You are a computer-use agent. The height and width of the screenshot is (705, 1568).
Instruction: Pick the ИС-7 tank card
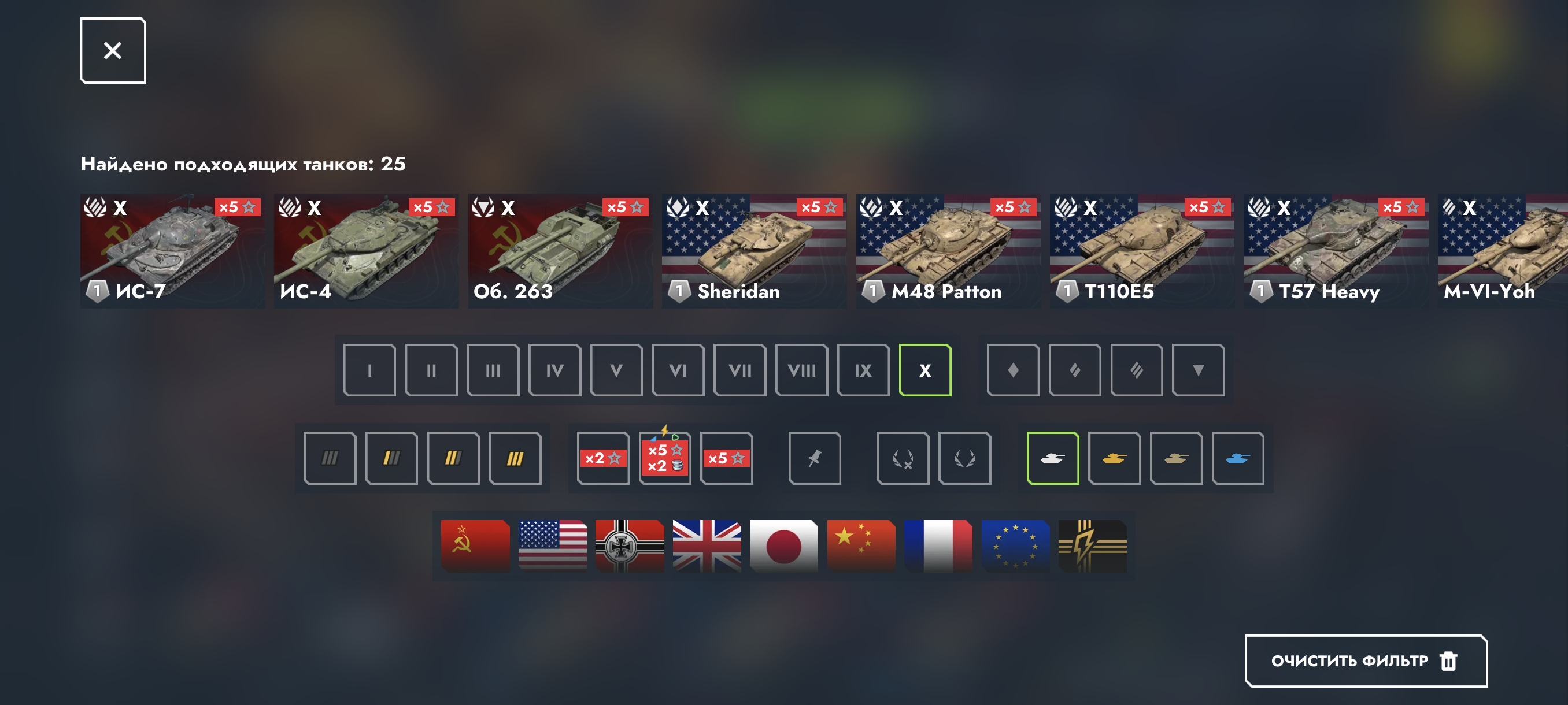(172, 251)
